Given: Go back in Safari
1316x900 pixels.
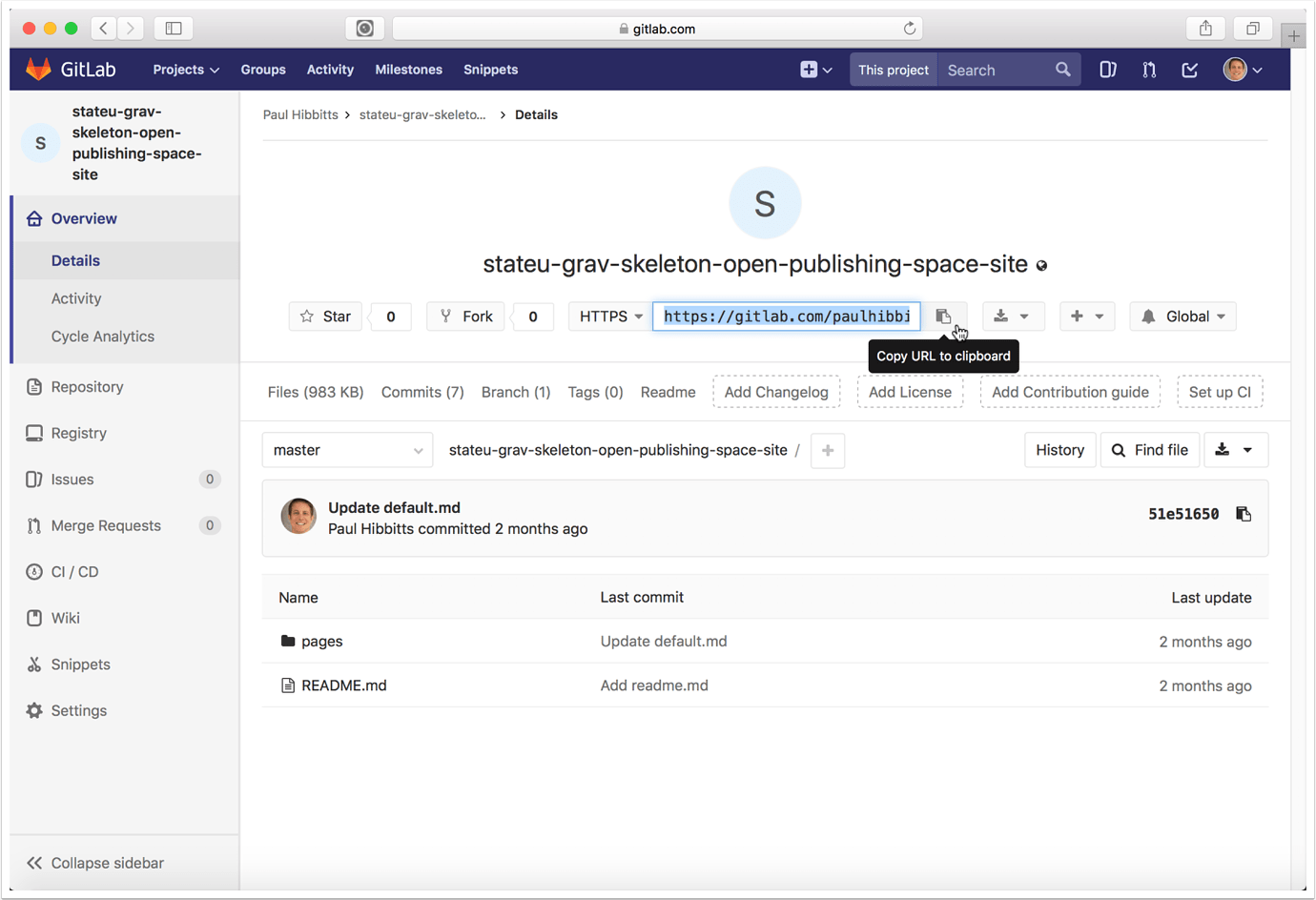Looking at the screenshot, I should 103,29.
